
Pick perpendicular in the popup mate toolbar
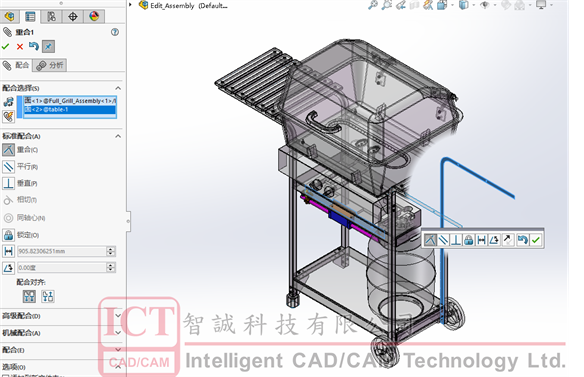456,240
